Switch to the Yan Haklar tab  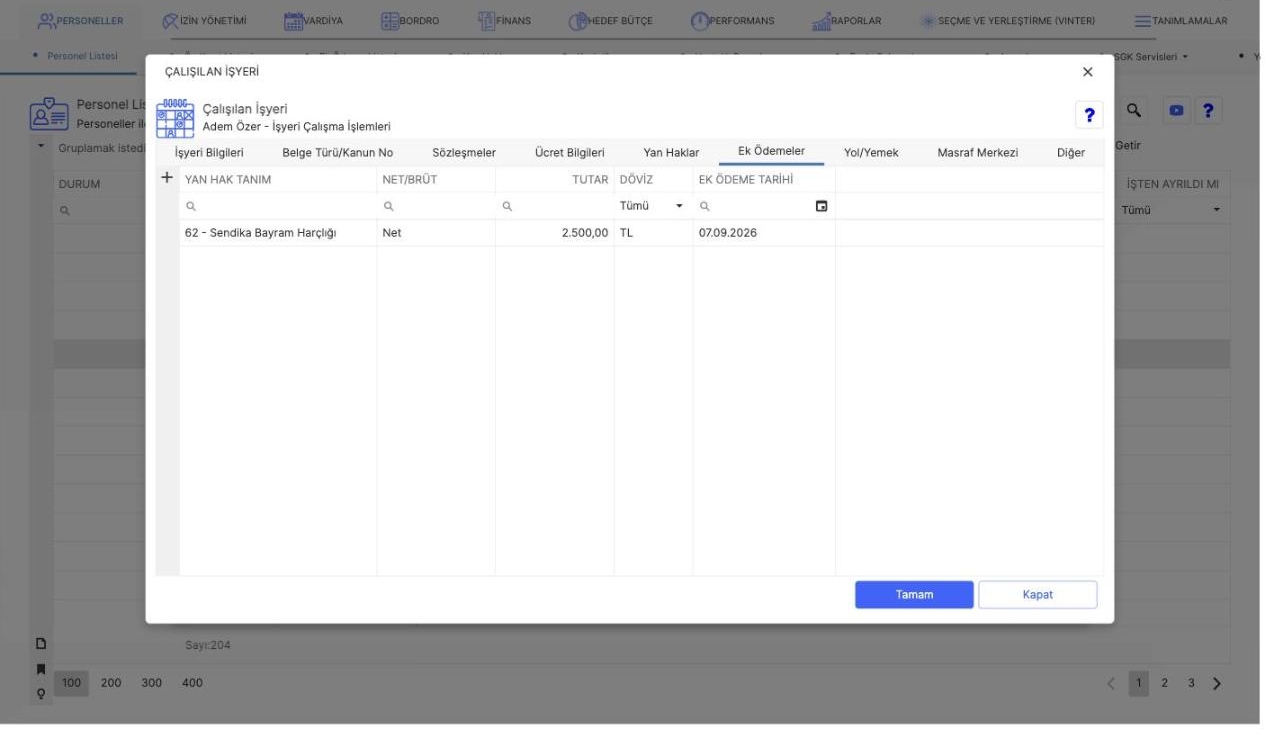click(671, 153)
